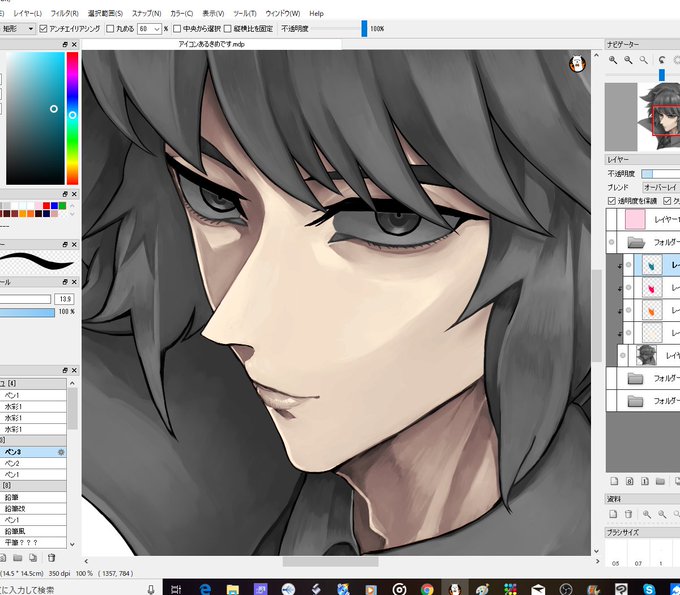Click the canvas vertical scroll-up arrow
Image resolution: width=680 pixels, height=595 pixels.
596,56
